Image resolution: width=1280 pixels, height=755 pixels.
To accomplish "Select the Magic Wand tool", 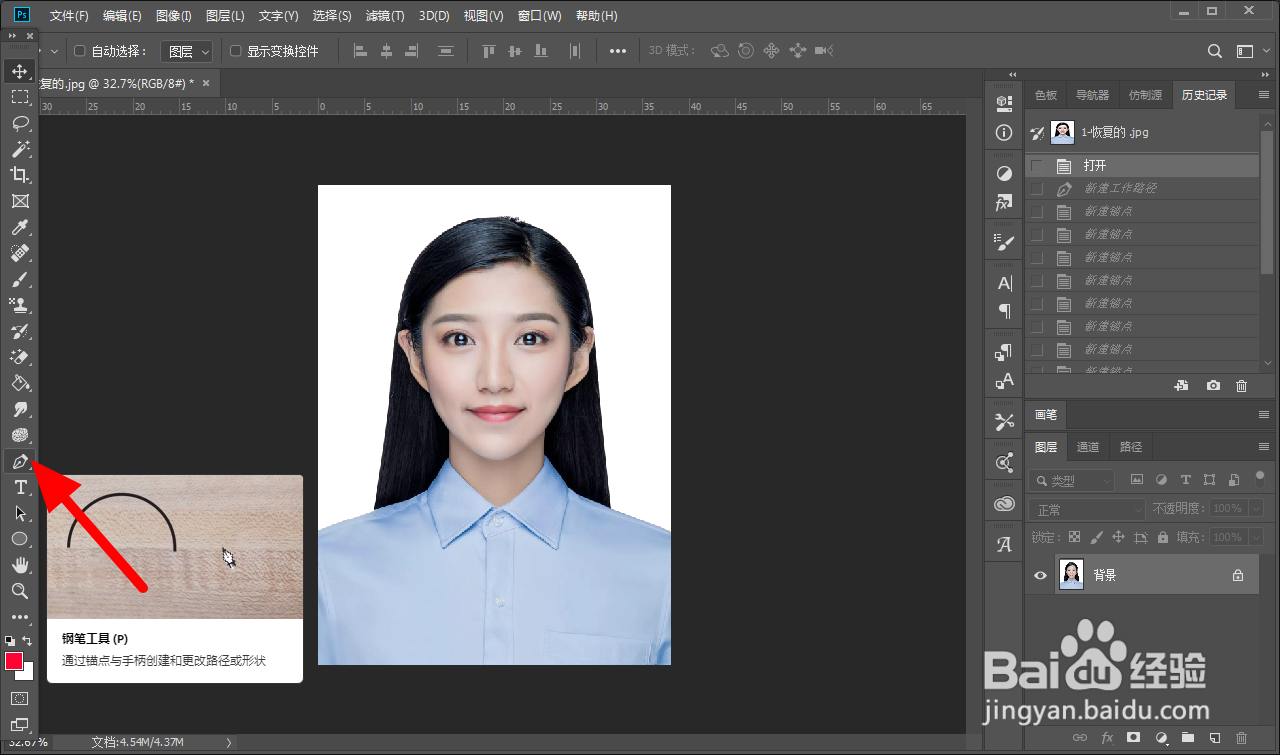I will (x=19, y=149).
